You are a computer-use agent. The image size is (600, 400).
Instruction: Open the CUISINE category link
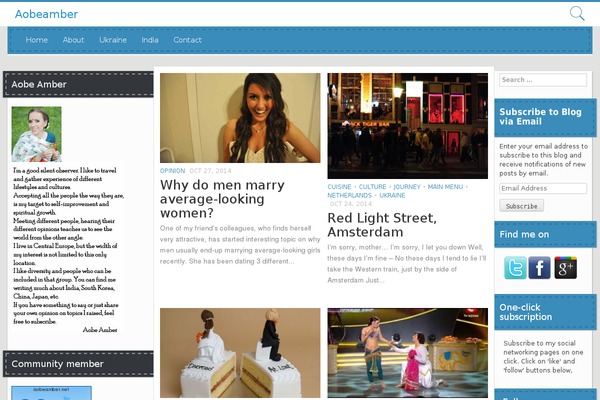(x=339, y=187)
